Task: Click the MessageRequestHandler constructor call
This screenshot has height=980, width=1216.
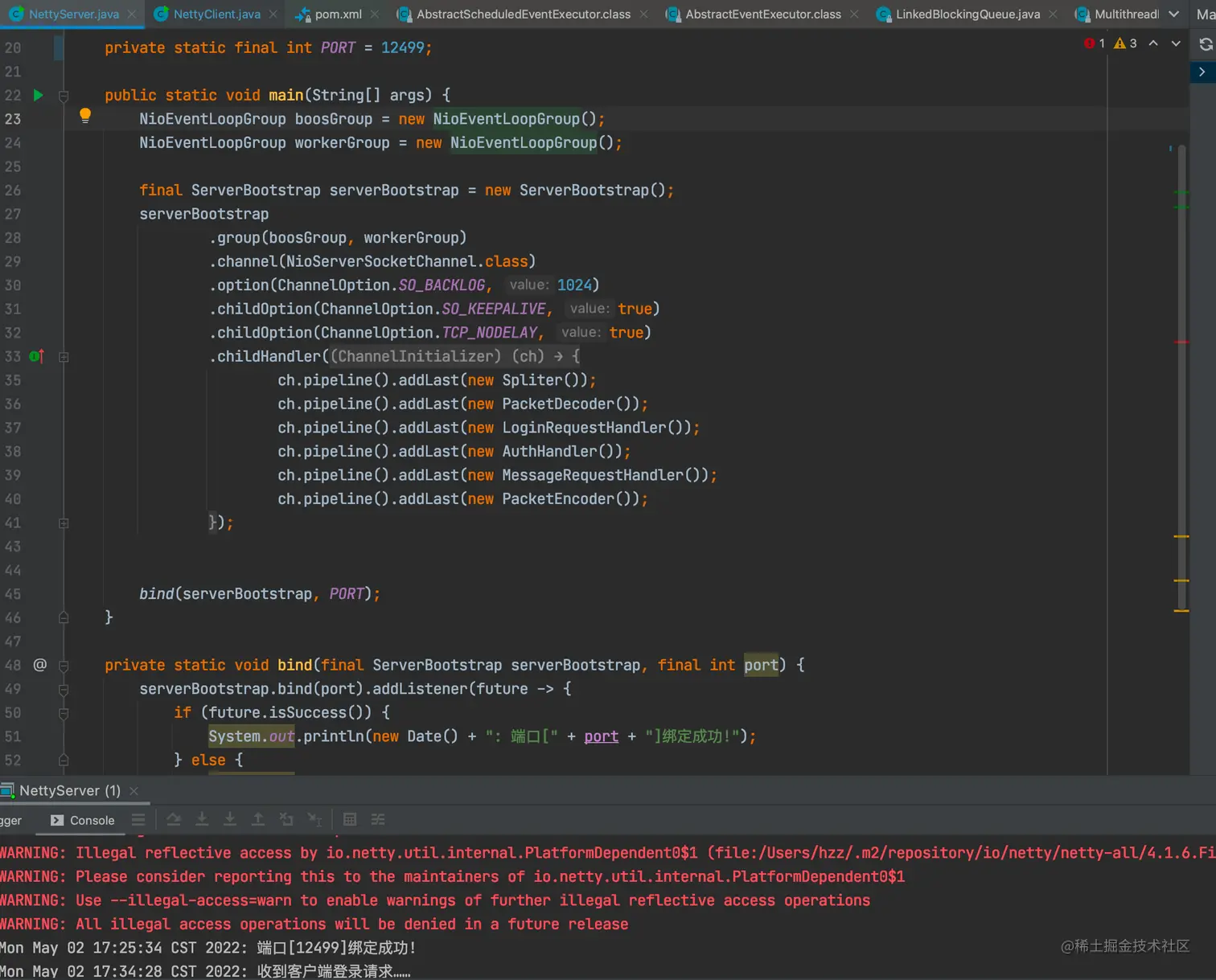Action: [605, 475]
